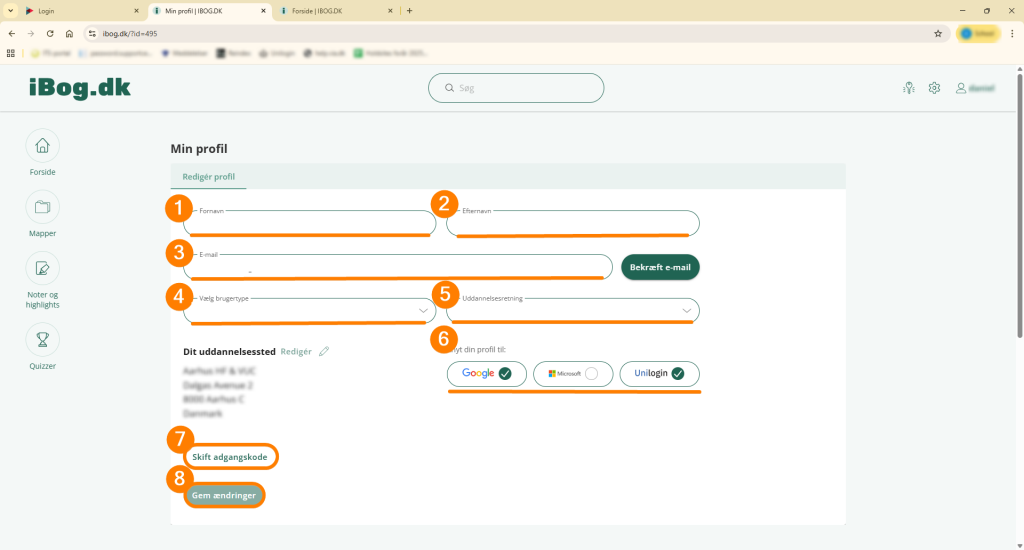This screenshot has height=550, width=1024.
Task: Click the pencil icon next to Redigér
Action: pyautogui.click(x=324, y=352)
